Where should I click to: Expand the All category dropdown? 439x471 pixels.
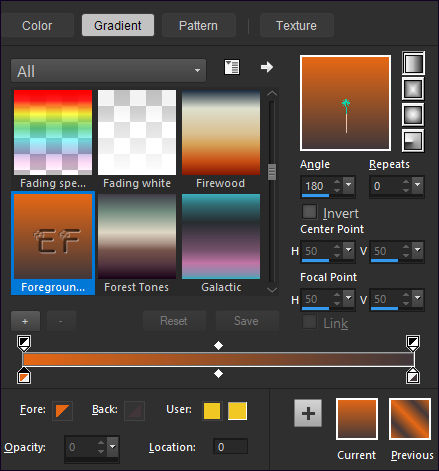pyautogui.click(x=108, y=71)
